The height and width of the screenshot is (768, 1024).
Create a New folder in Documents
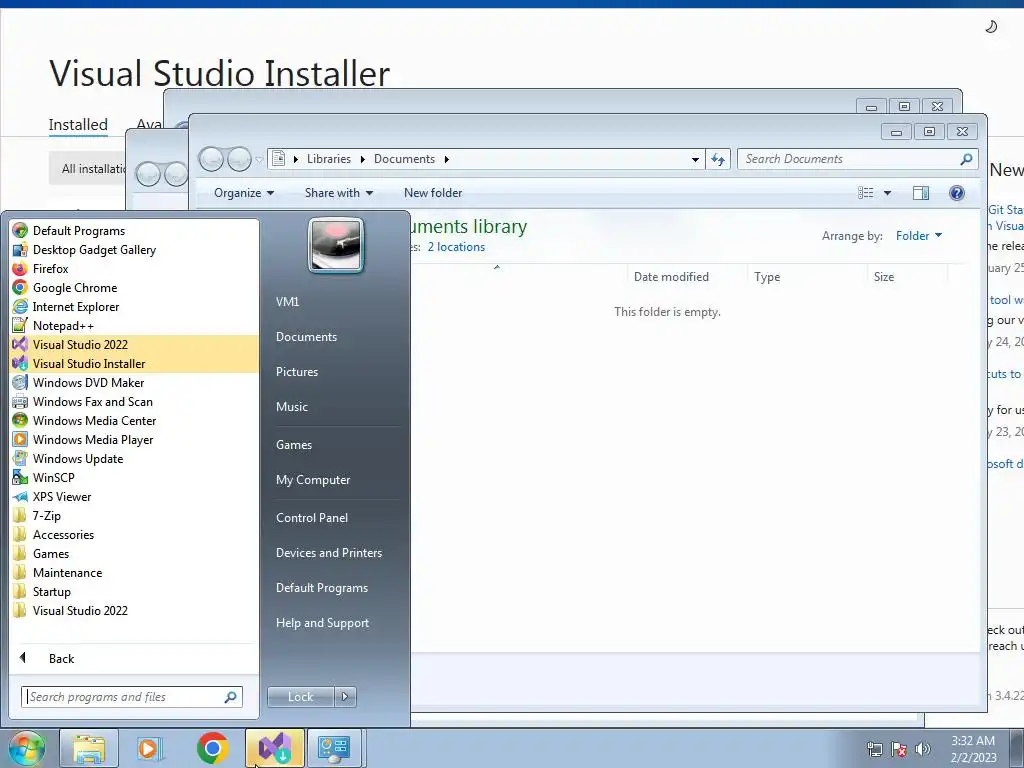point(432,193)
